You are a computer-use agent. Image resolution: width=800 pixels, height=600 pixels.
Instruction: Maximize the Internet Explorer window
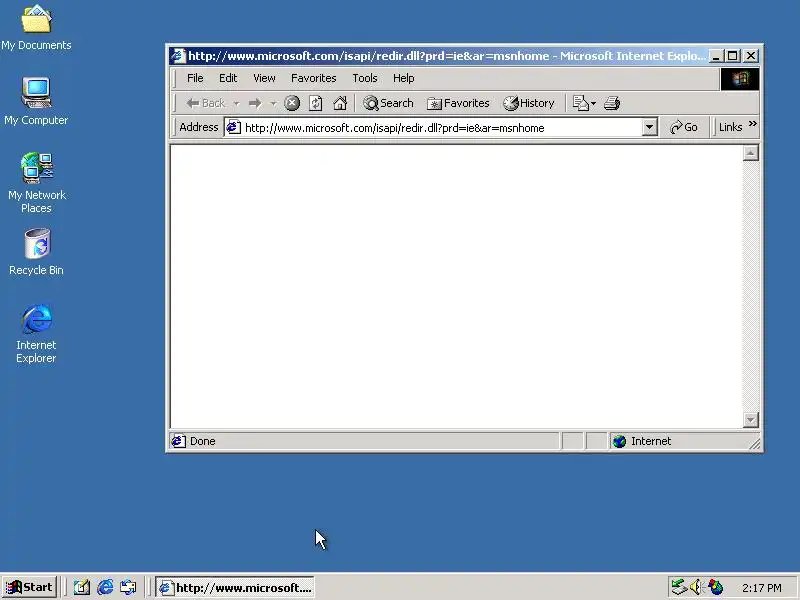coord(733,56)
